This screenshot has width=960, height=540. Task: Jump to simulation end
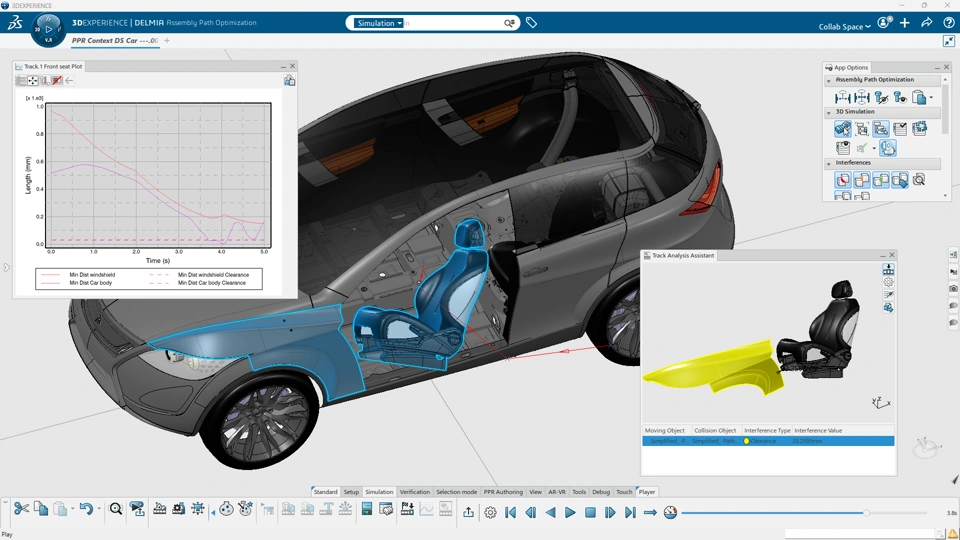[630, 512]
